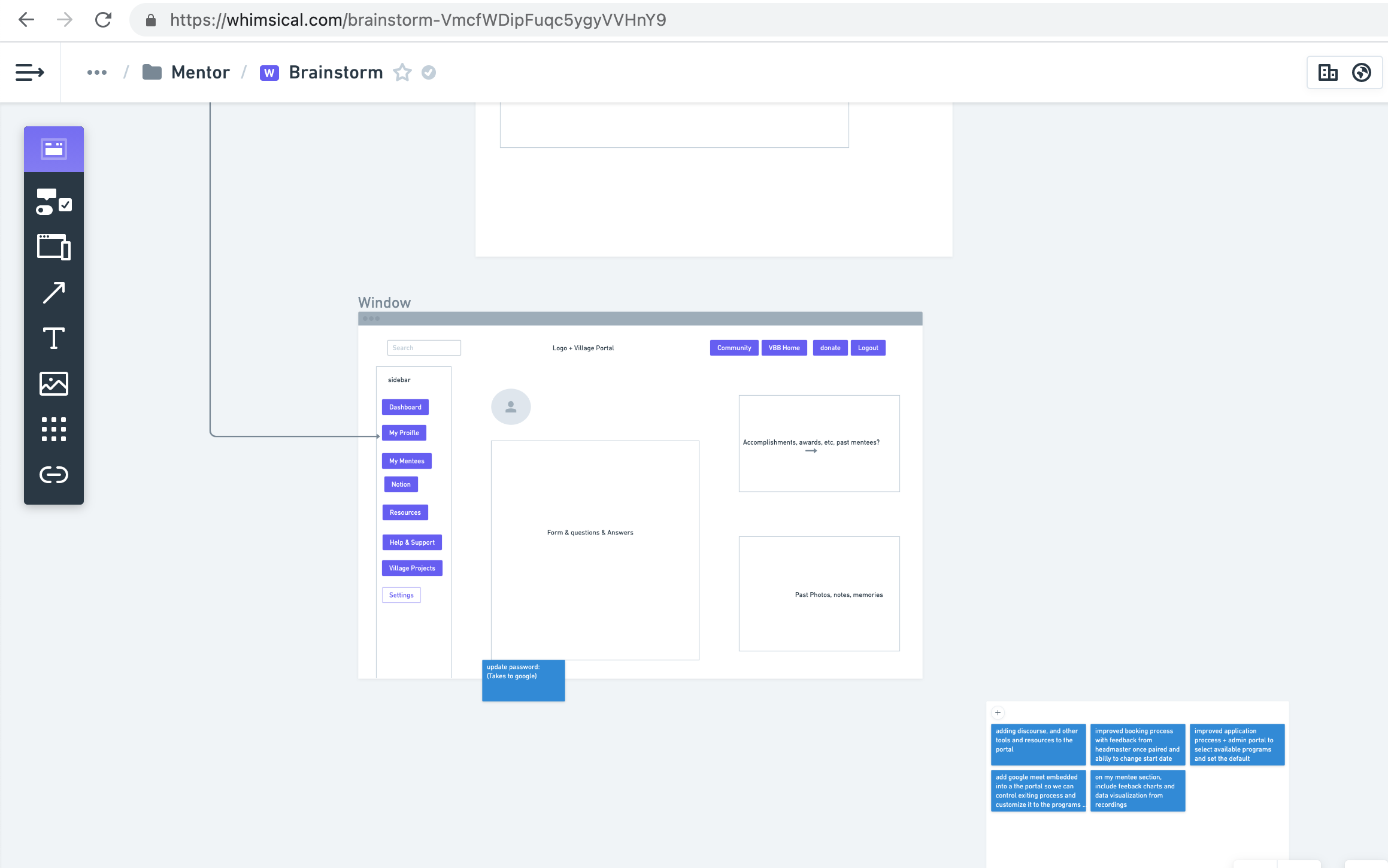Click the plus button near sticky notes

(997, 713)
